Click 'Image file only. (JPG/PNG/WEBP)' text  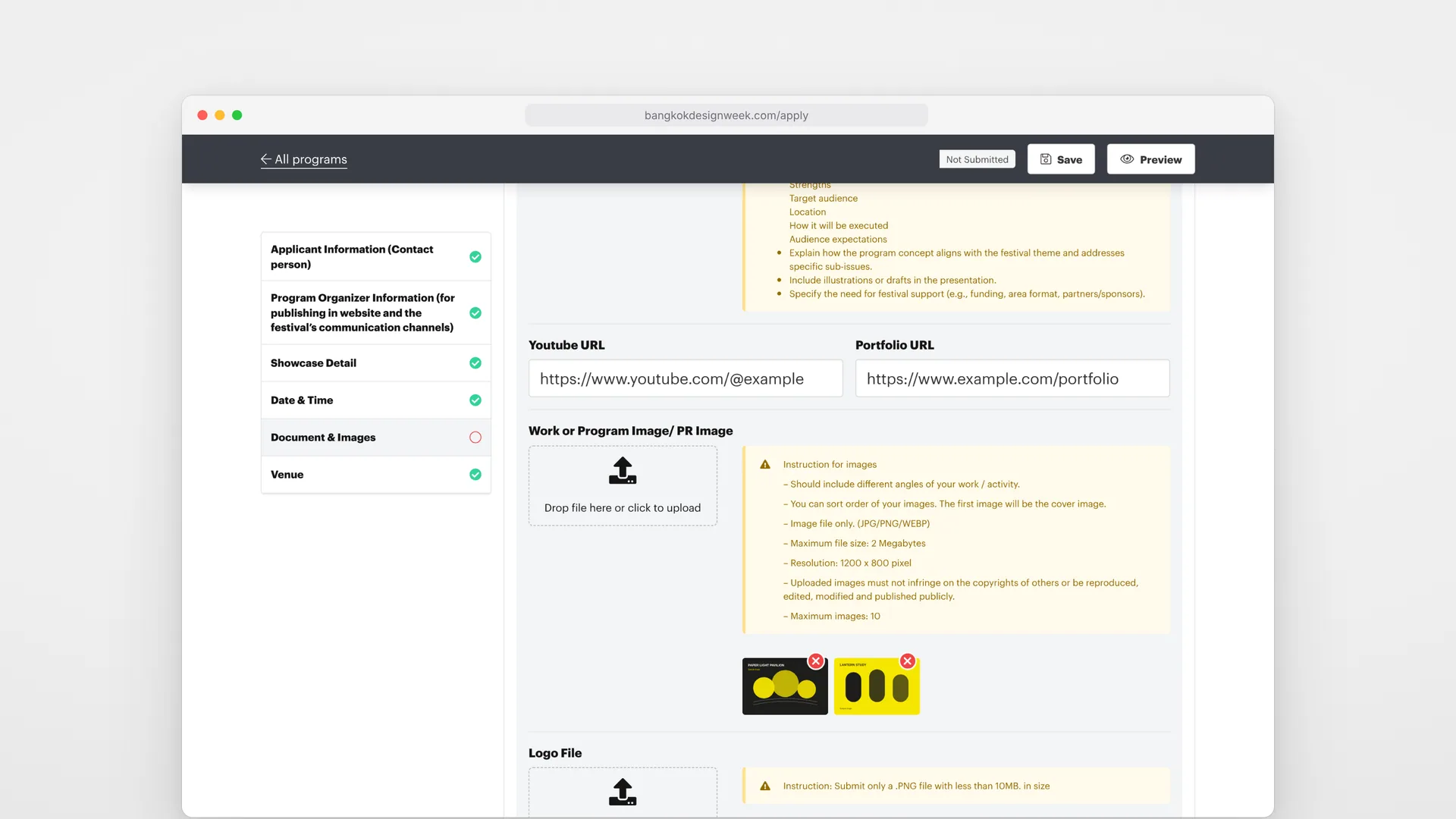point(860,524)
